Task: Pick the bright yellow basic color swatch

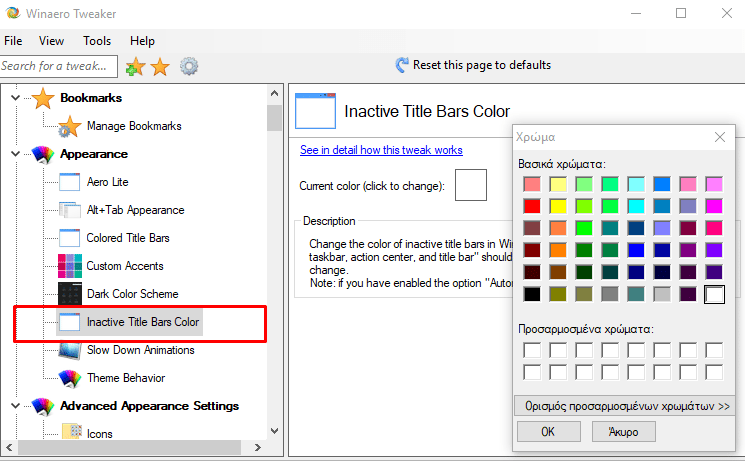Action: (x=558, y=206)
